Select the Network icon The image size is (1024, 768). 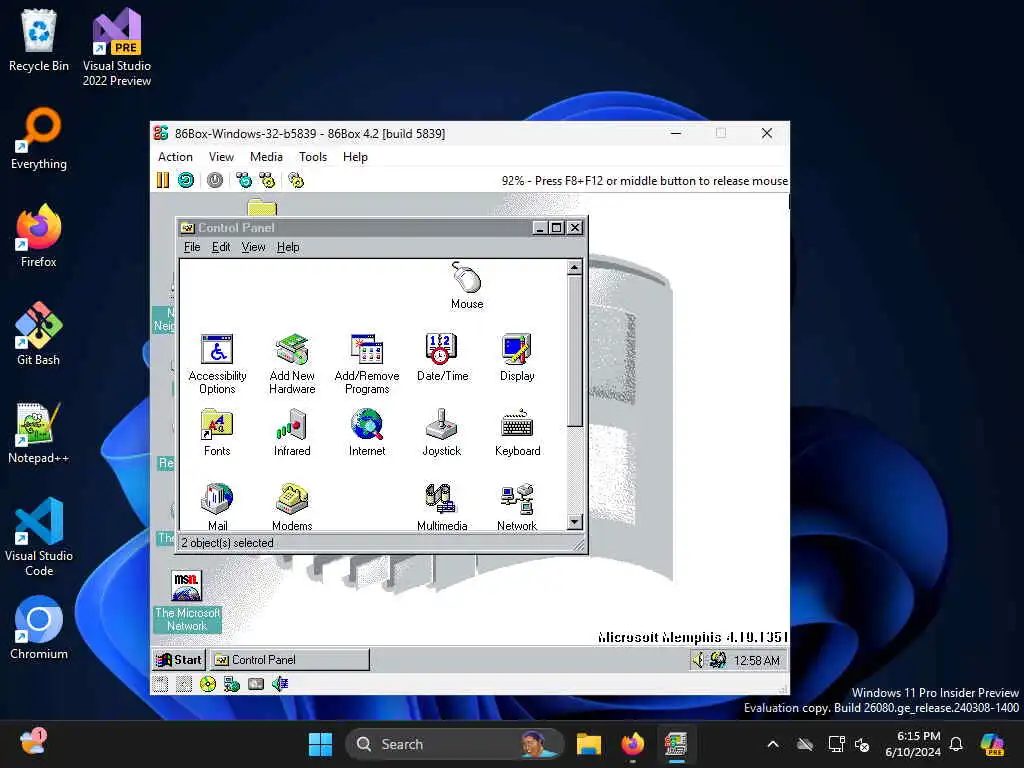[x=517, y=507]
